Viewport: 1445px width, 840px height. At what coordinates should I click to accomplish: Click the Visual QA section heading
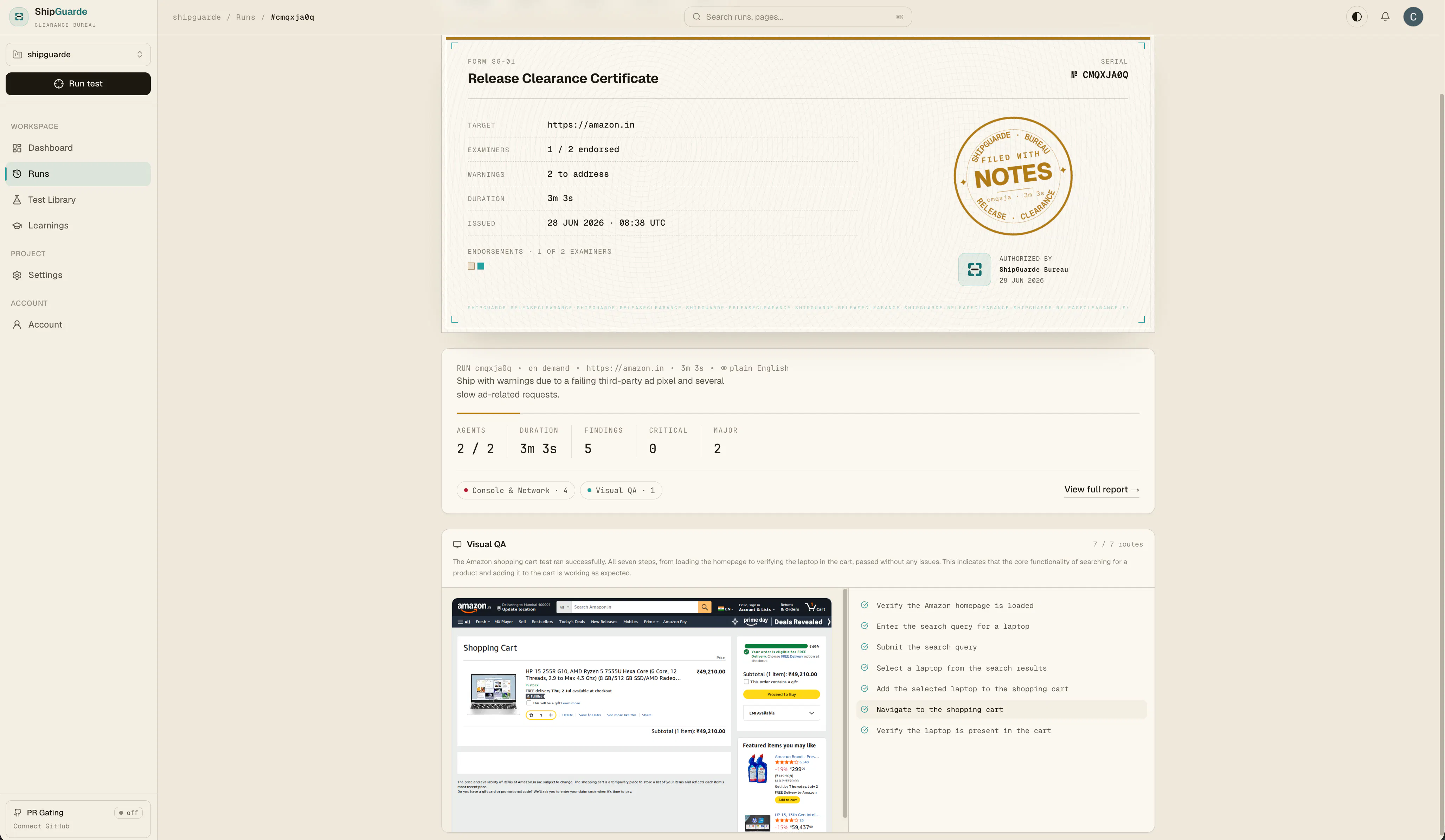(486, 545)
